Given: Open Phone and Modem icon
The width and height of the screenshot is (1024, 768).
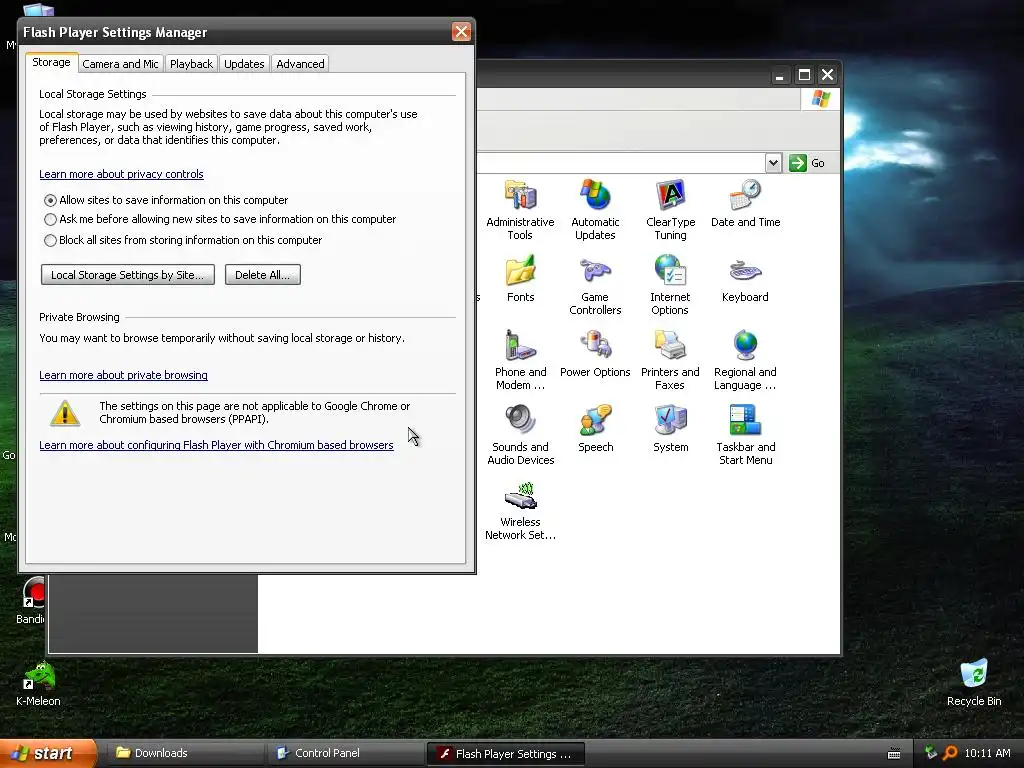Looking at the screenshot, I should (x=520, y=360).
